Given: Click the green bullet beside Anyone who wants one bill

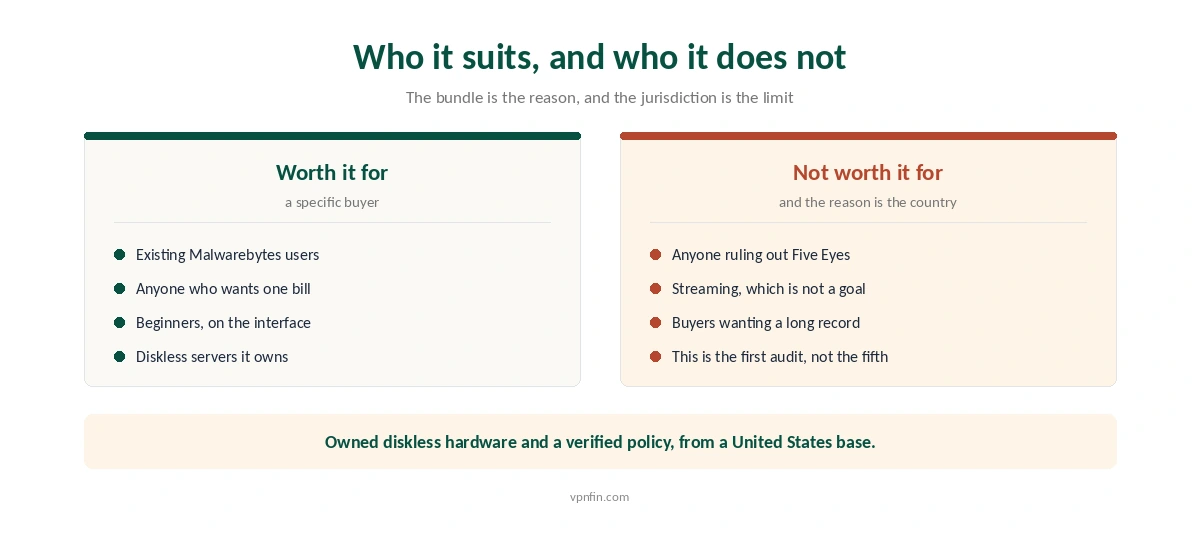Looking at the screenshot, I should 120,289.
